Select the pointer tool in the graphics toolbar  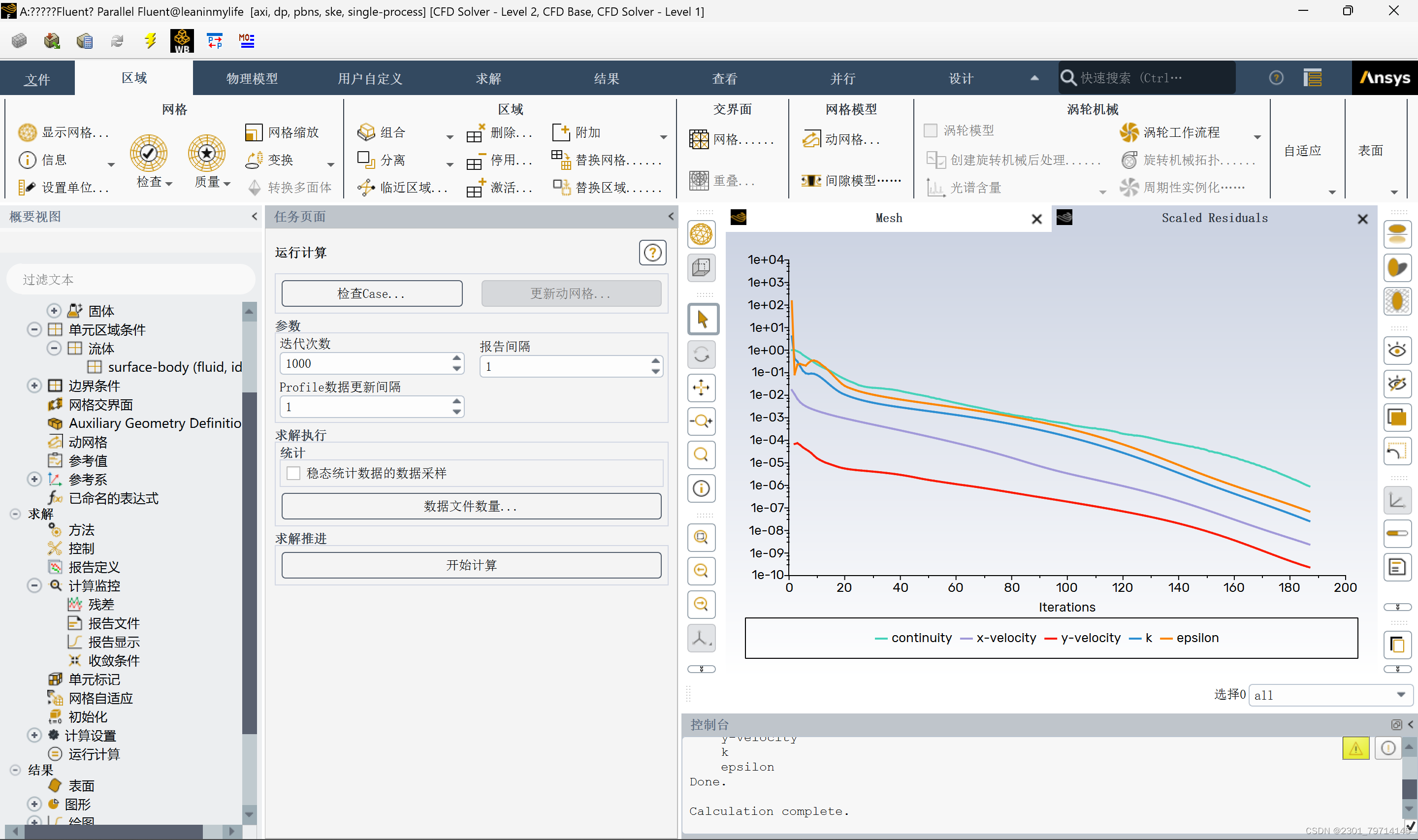click(x=702, y=319)
